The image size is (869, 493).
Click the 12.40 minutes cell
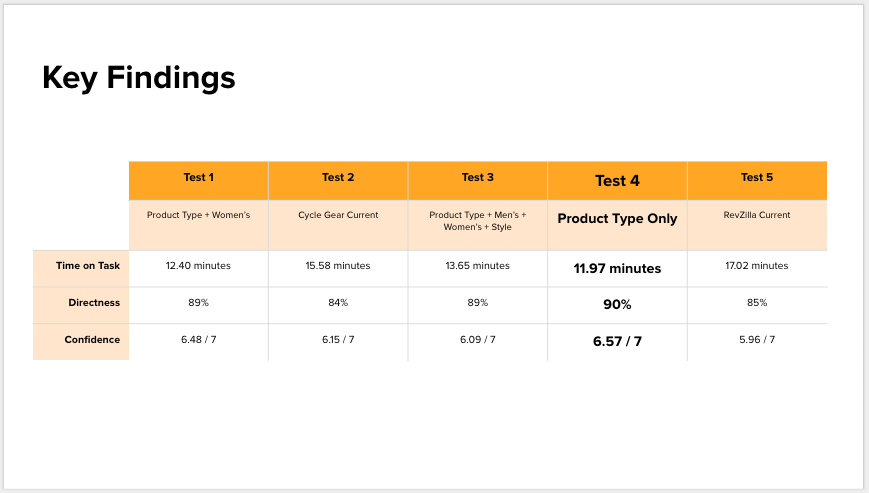coord(198,266)
